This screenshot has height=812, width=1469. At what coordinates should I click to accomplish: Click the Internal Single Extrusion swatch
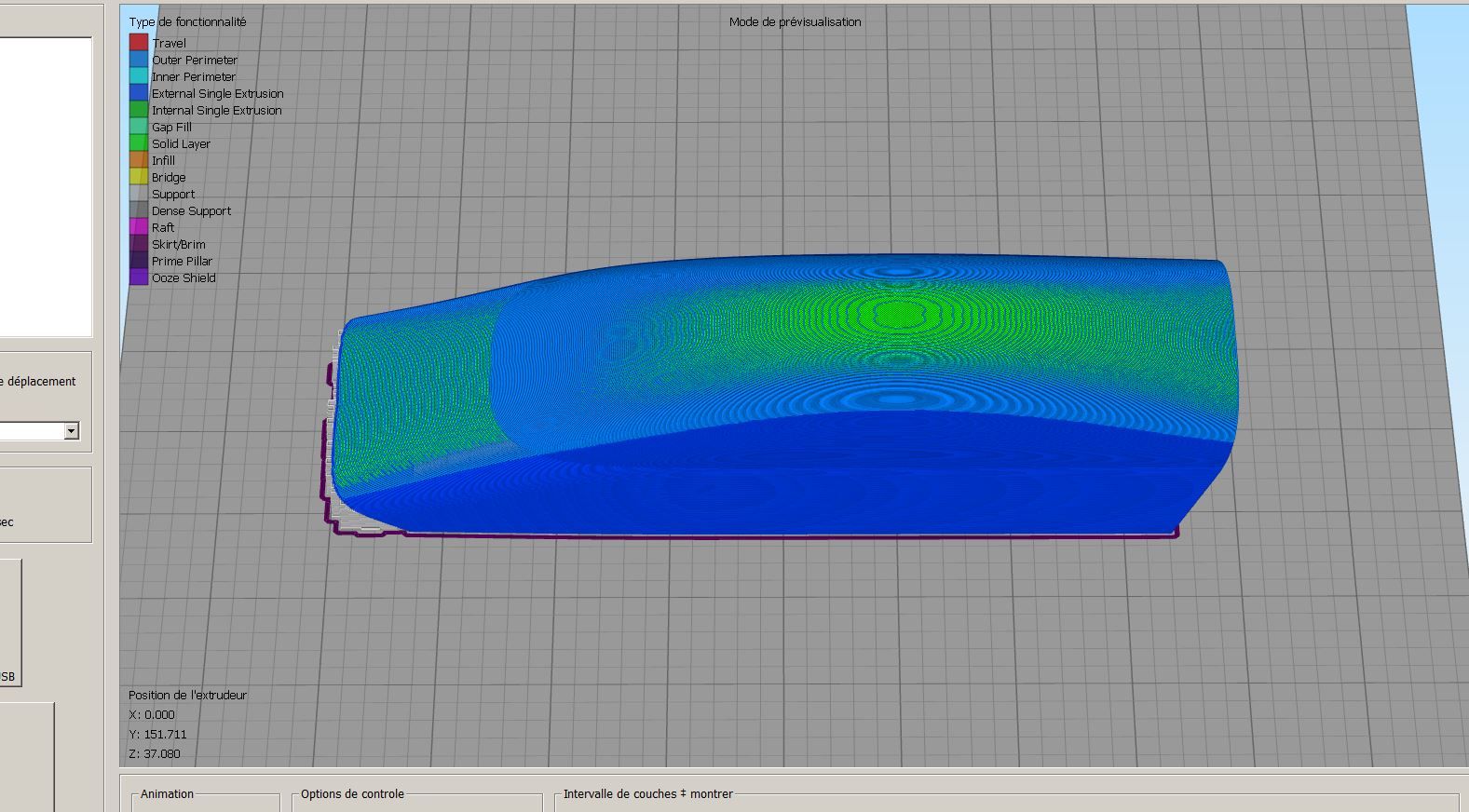coord(139,109)
